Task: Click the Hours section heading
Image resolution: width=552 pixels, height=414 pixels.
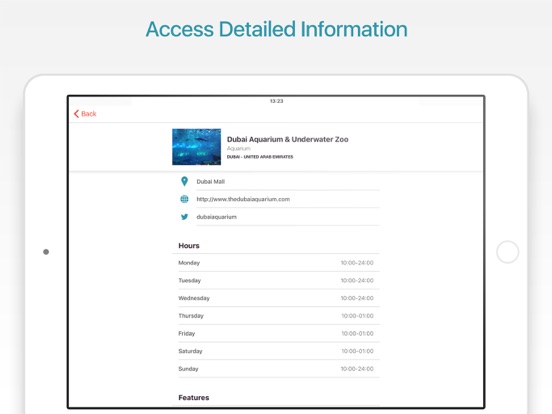Action: 189,246
